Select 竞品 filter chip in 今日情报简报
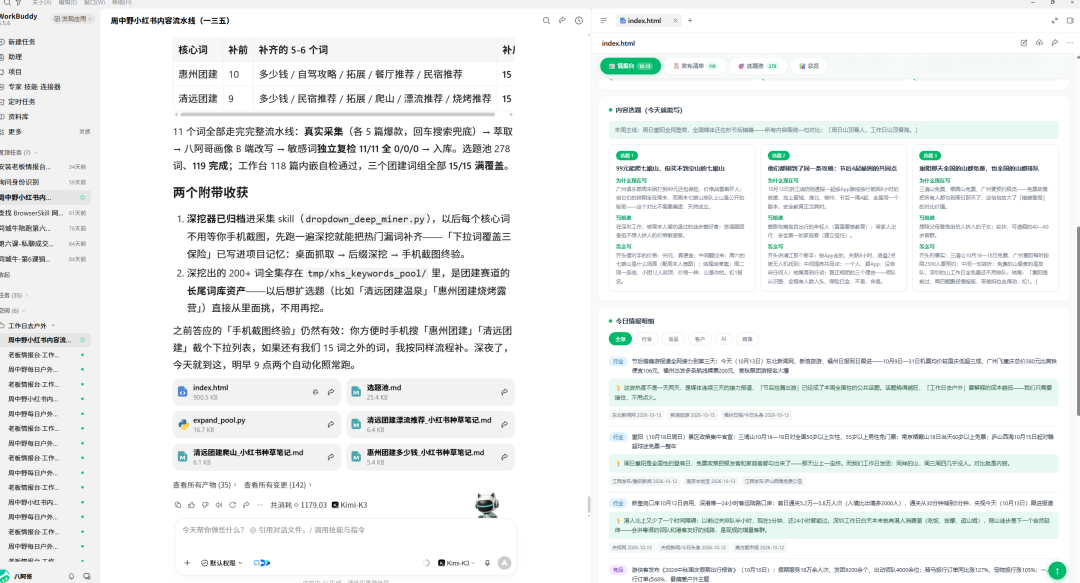This screenshot has width=1080, height=583. click(x=673, y=339)
